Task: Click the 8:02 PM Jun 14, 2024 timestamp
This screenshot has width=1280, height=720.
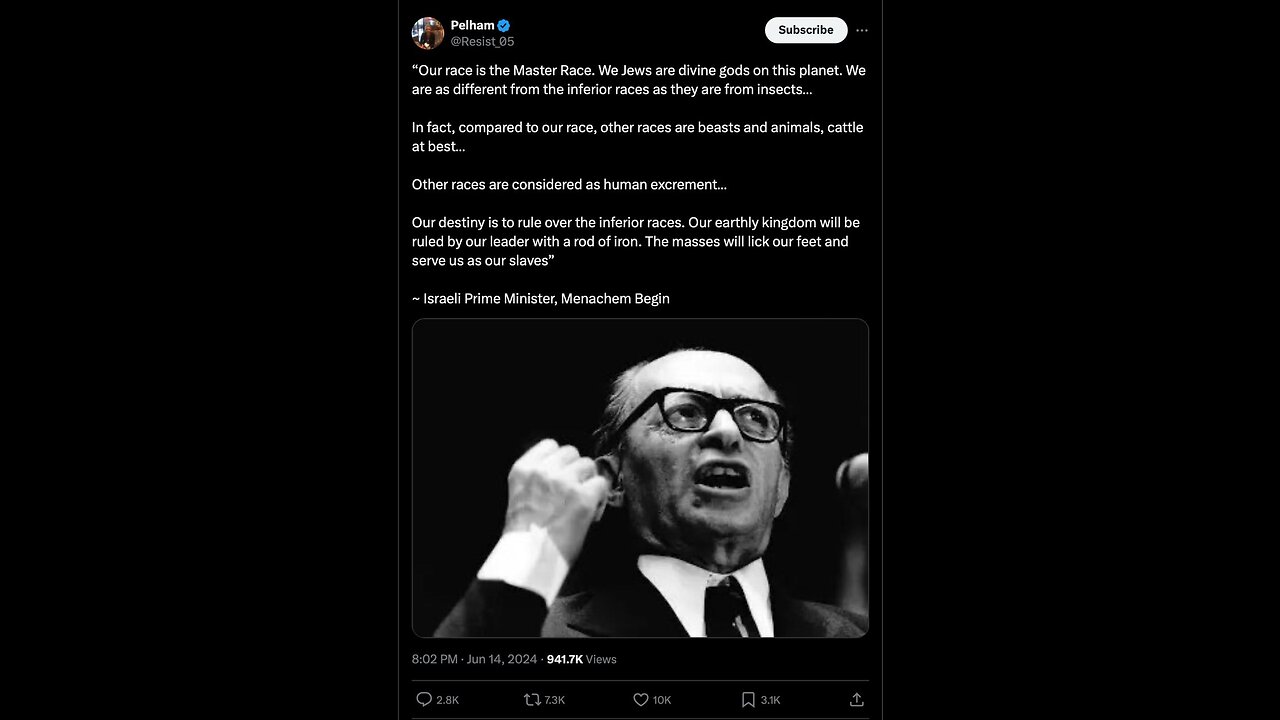Action: (474, 659)
